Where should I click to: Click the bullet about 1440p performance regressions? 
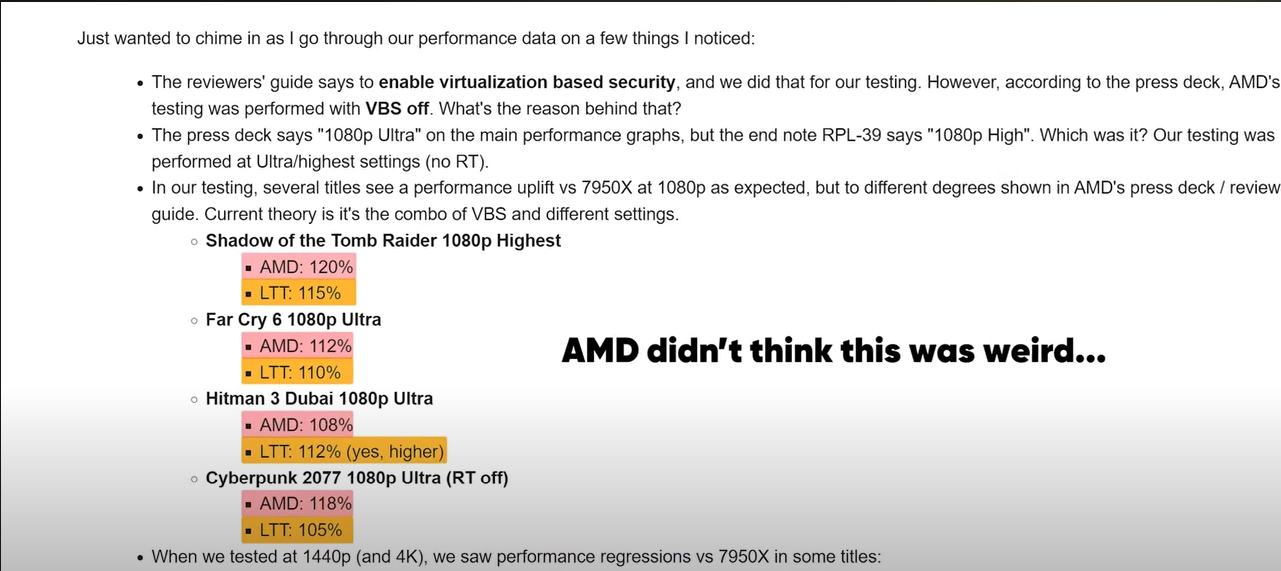click(x=516, y=556)
